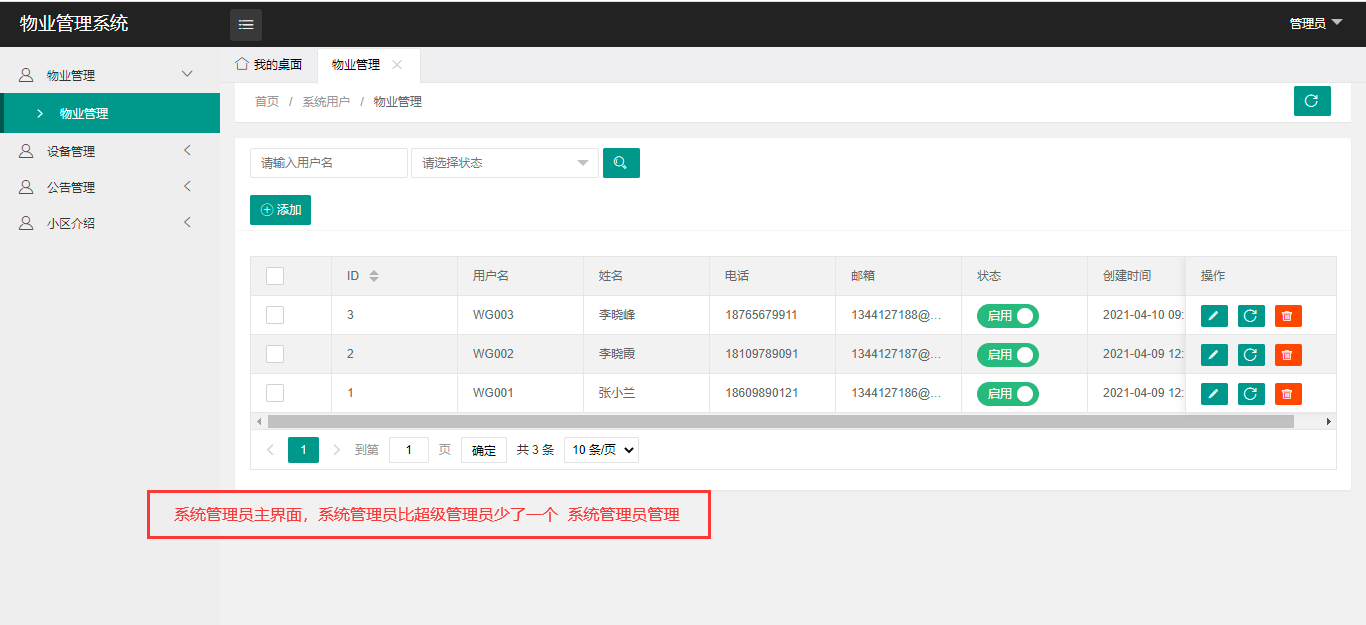Image resolution: width=1366 pixels, height=625 pixels.
Task: Click the refresh button beside the breadcrumb
Action: [x=1312, y=101]
